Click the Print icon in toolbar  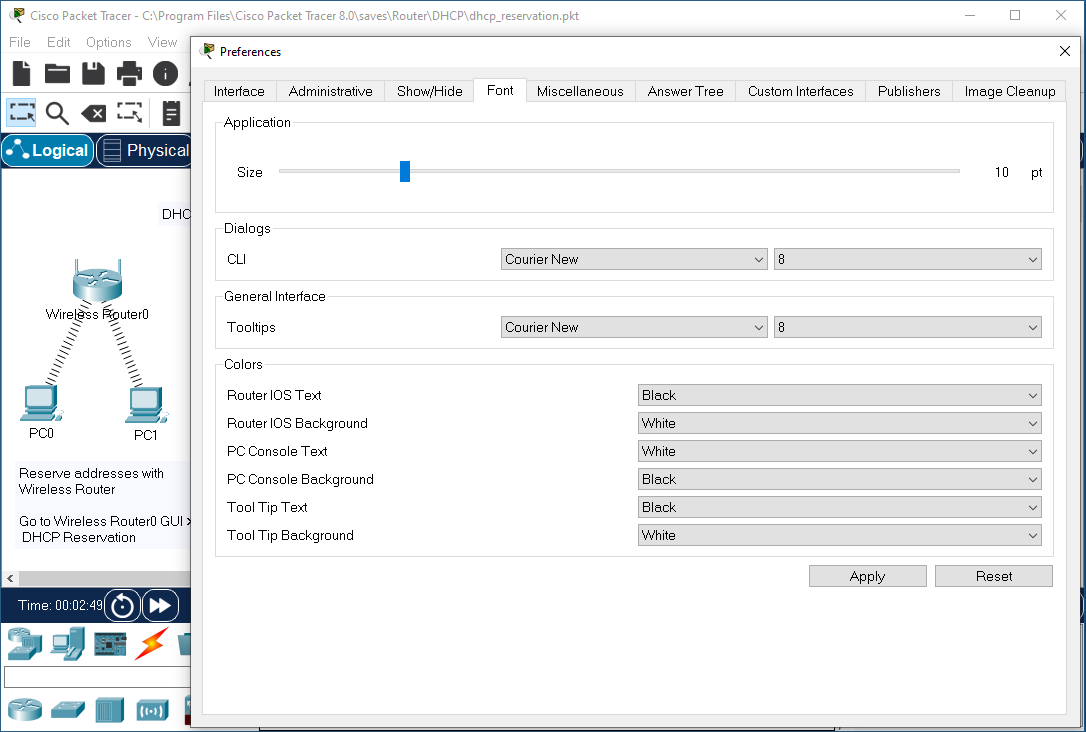tap(129, 73)
